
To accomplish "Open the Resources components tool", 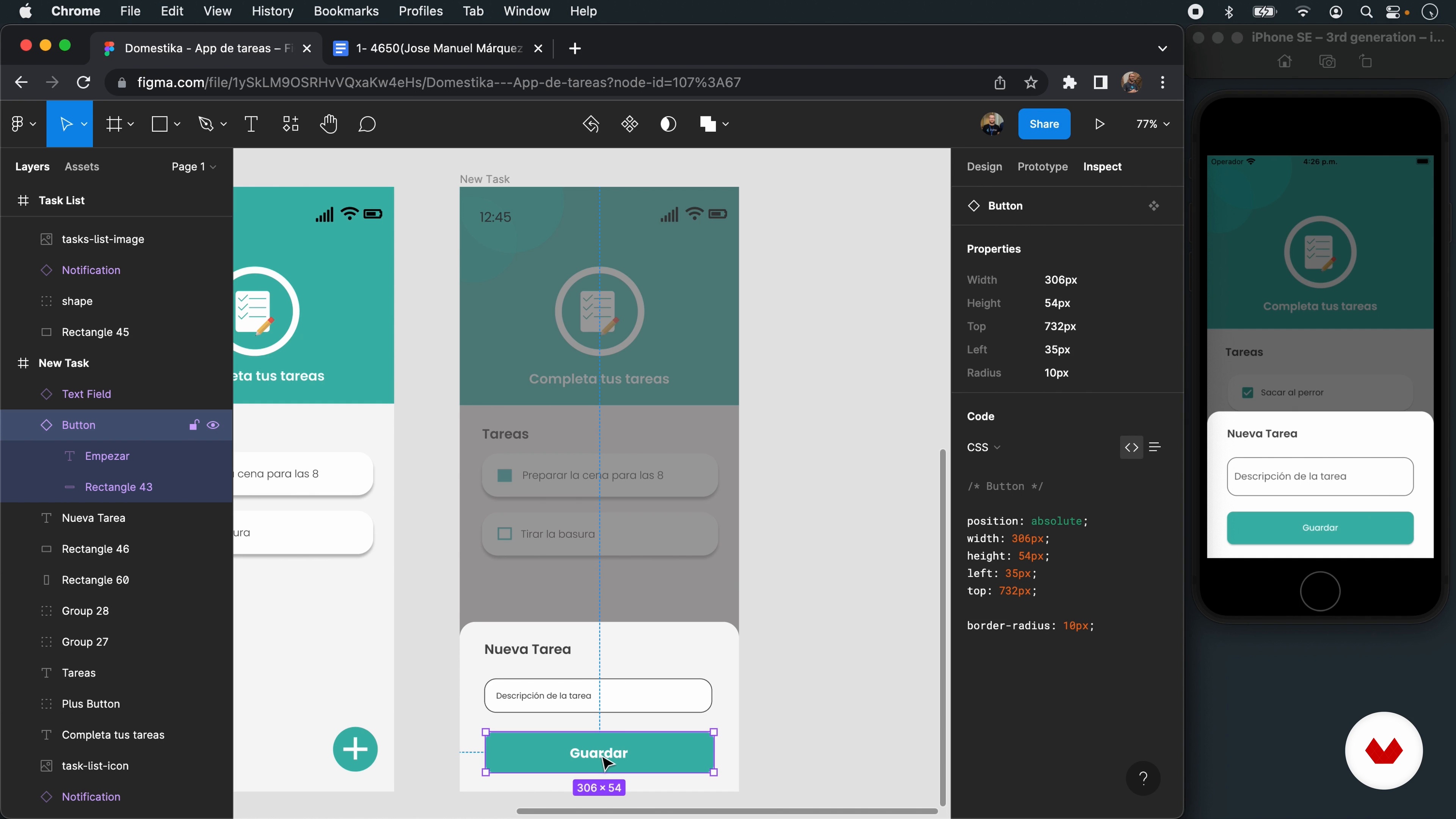I will point(290,124).
